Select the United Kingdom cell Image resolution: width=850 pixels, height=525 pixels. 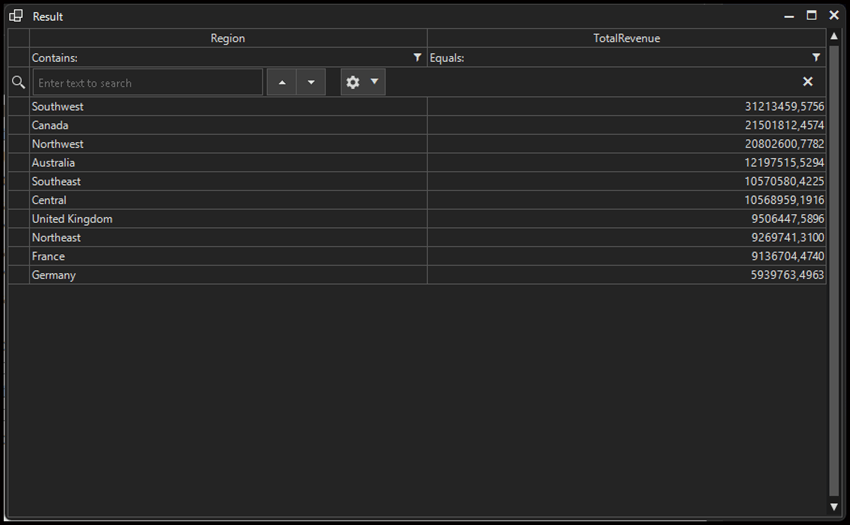(228, 219)
